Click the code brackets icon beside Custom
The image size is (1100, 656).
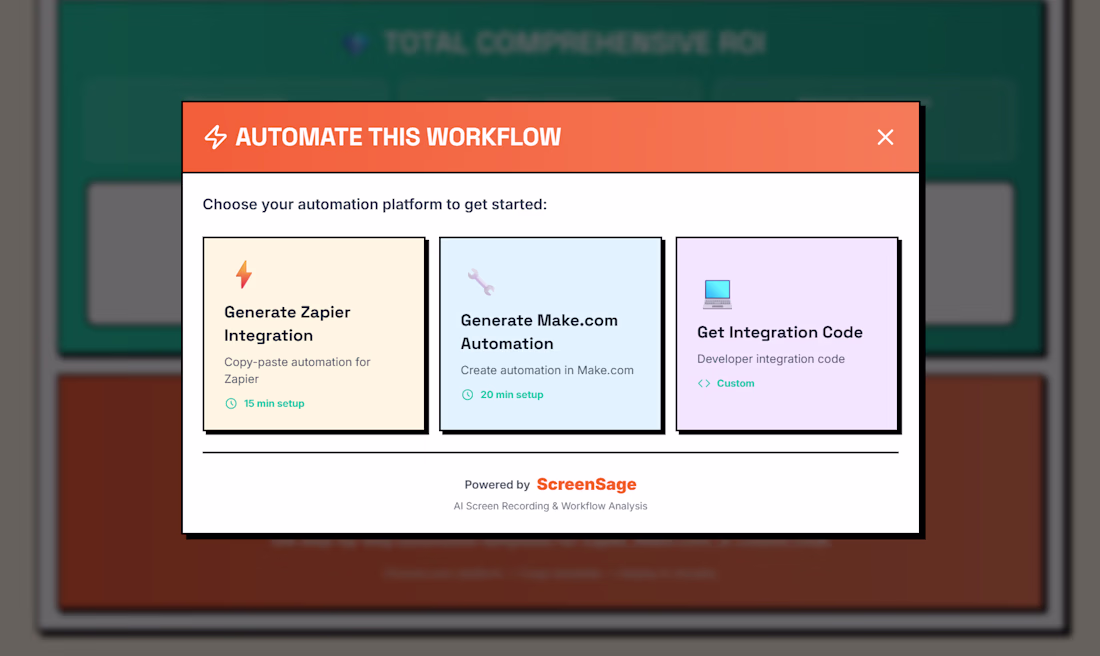coord(704,383)
